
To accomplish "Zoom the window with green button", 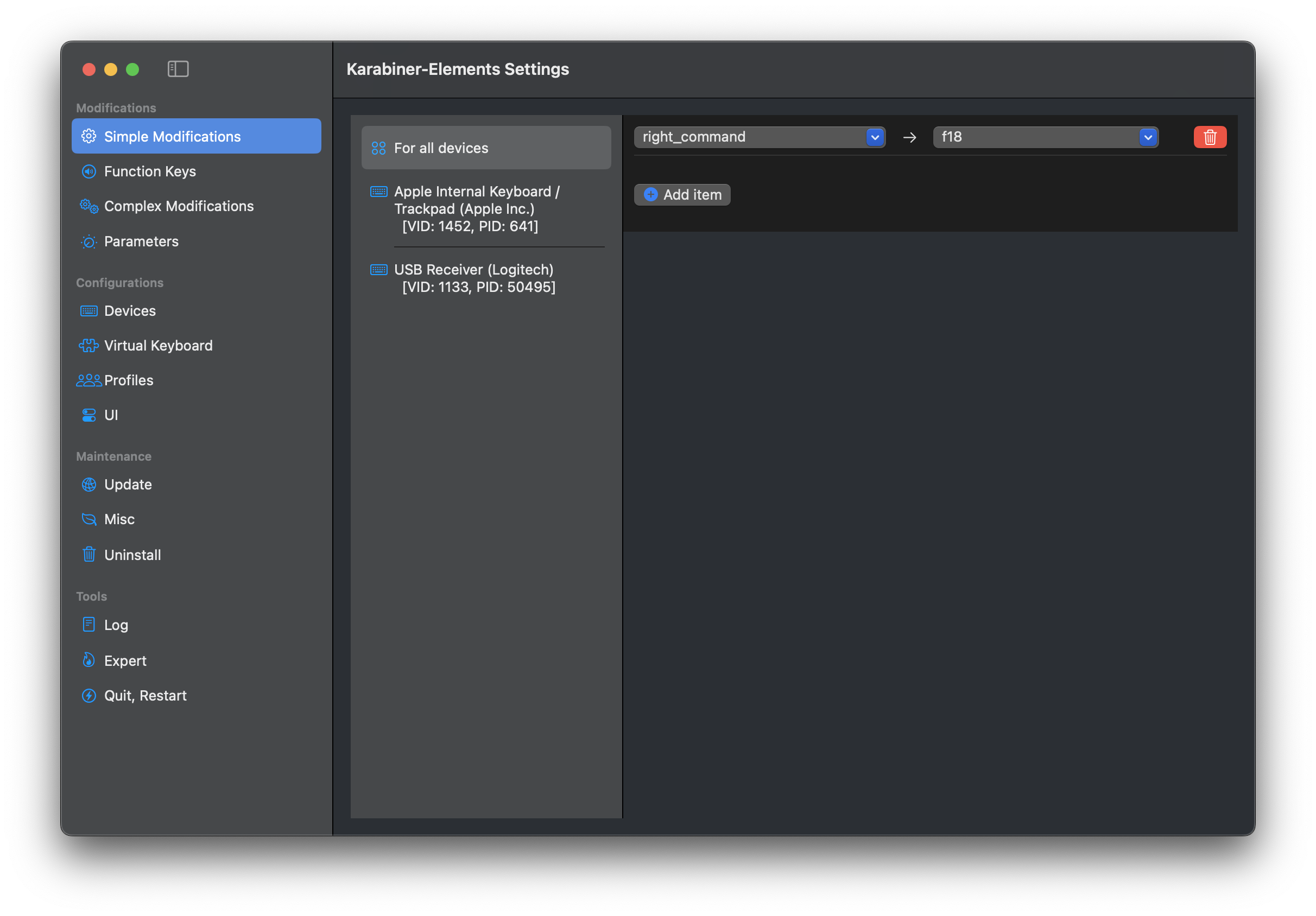I will pos(132,69).
